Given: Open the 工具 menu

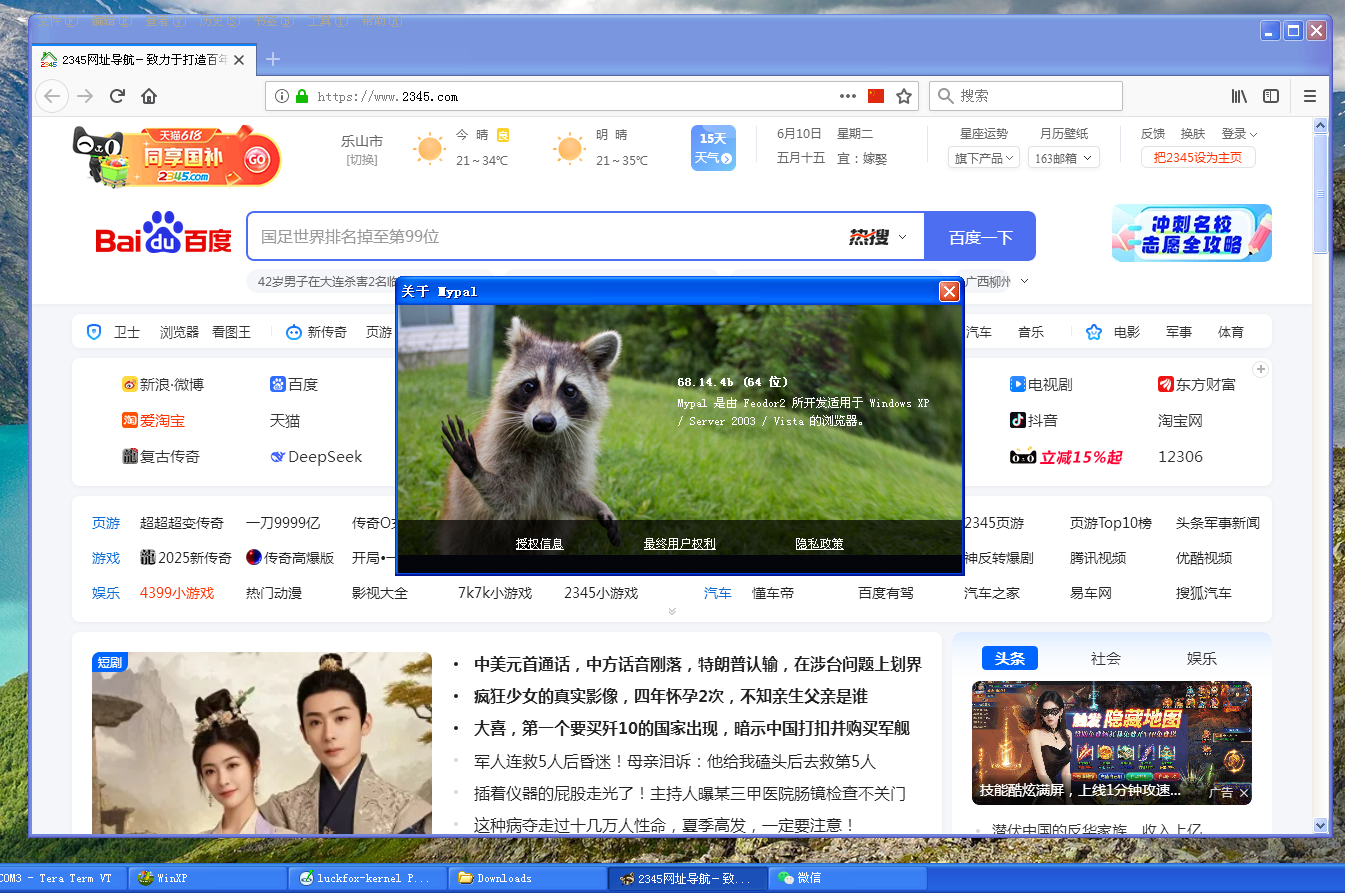Looking at the screenshot, I should point(326,22).
